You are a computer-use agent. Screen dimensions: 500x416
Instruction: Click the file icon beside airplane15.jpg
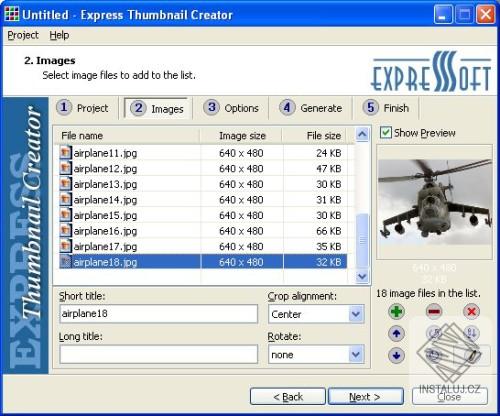coord(65,215)
